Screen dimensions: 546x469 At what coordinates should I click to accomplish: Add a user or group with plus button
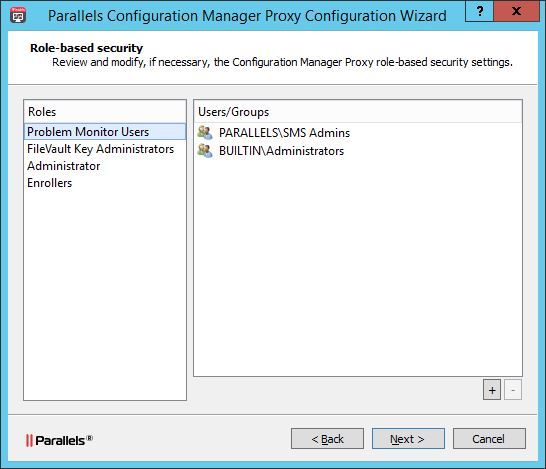coord(492,390)
